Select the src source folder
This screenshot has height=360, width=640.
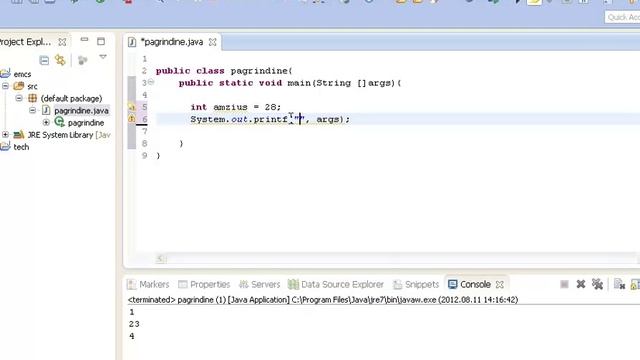[32, 87]
